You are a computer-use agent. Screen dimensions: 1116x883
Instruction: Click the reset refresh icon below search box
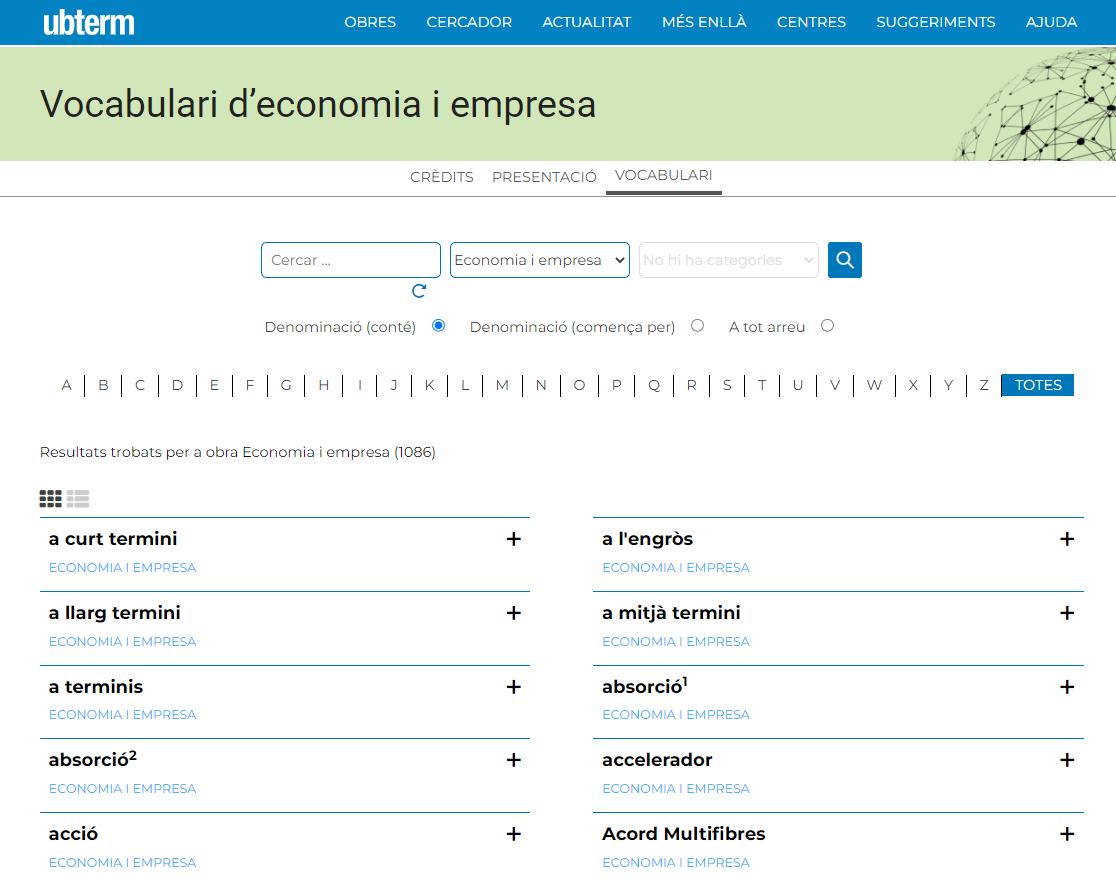coord(419,291)
